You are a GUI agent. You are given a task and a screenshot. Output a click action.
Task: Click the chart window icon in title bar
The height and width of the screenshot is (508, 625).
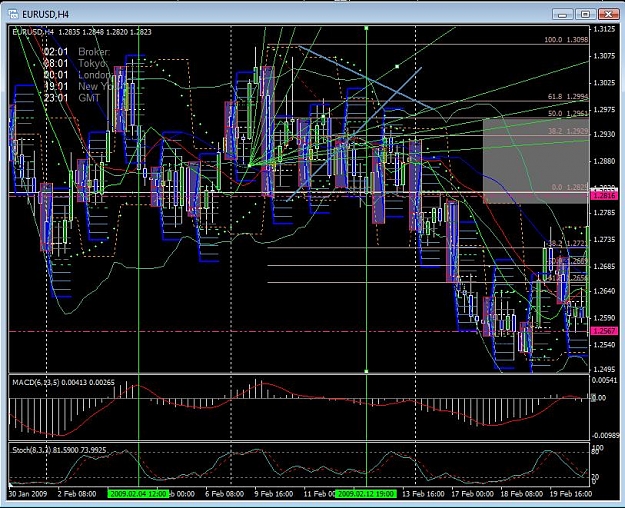click(14, 14)
